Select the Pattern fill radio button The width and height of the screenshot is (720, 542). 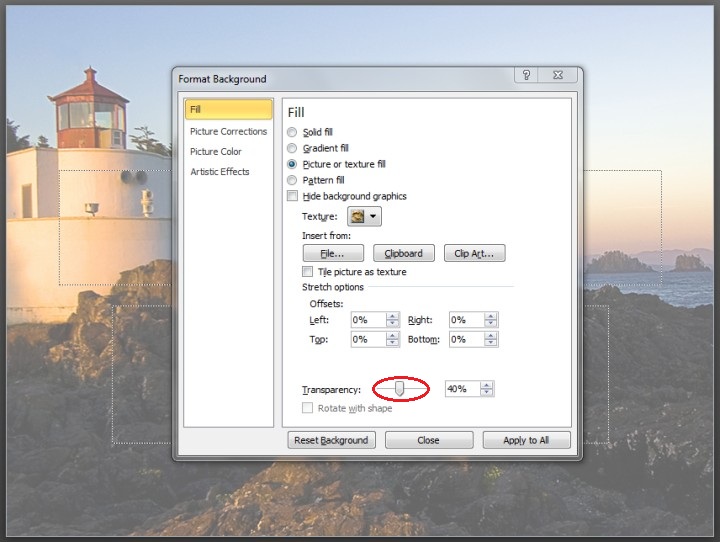click(292, 180)
